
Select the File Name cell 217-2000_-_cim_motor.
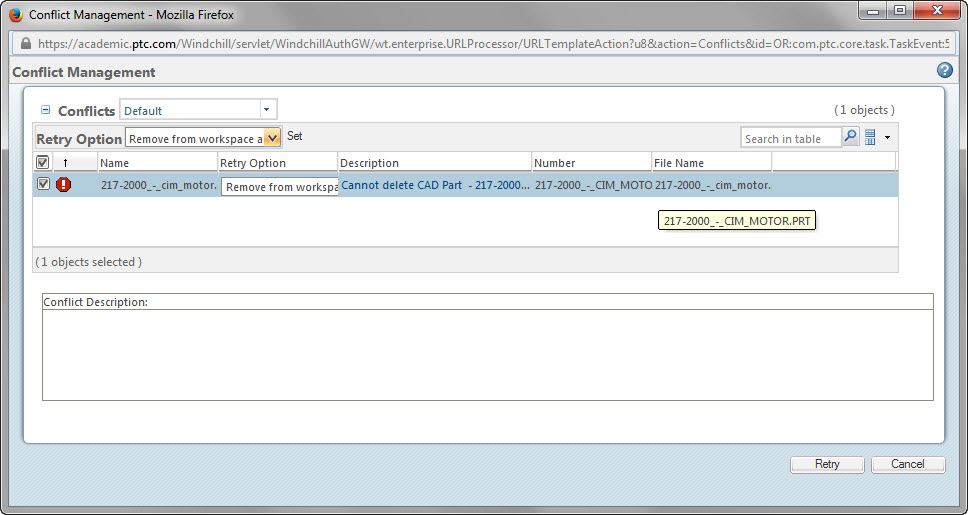(712, 185)
